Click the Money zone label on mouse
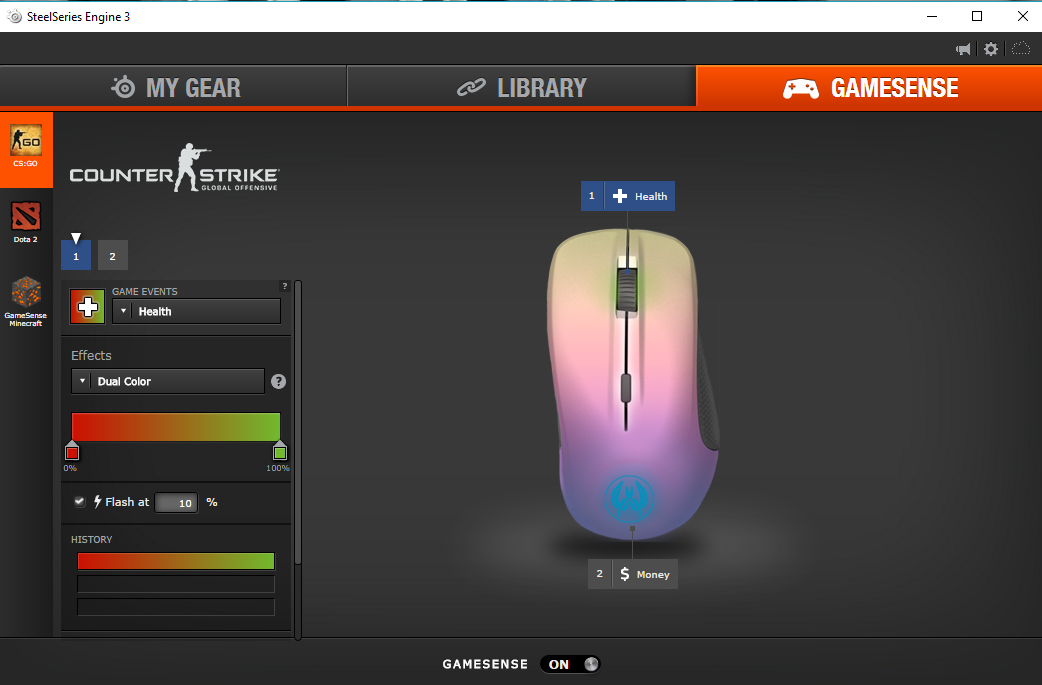 [x=633, y=574]
